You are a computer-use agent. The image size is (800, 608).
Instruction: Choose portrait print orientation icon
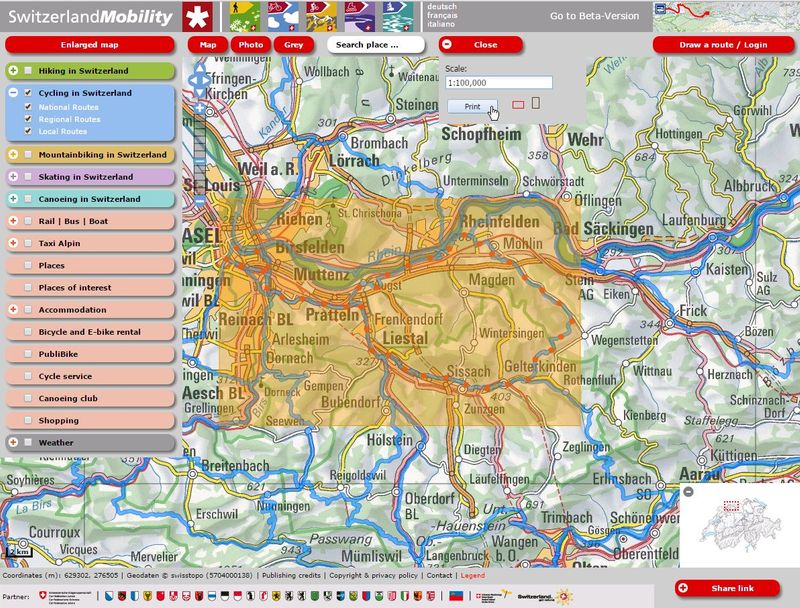535,102
